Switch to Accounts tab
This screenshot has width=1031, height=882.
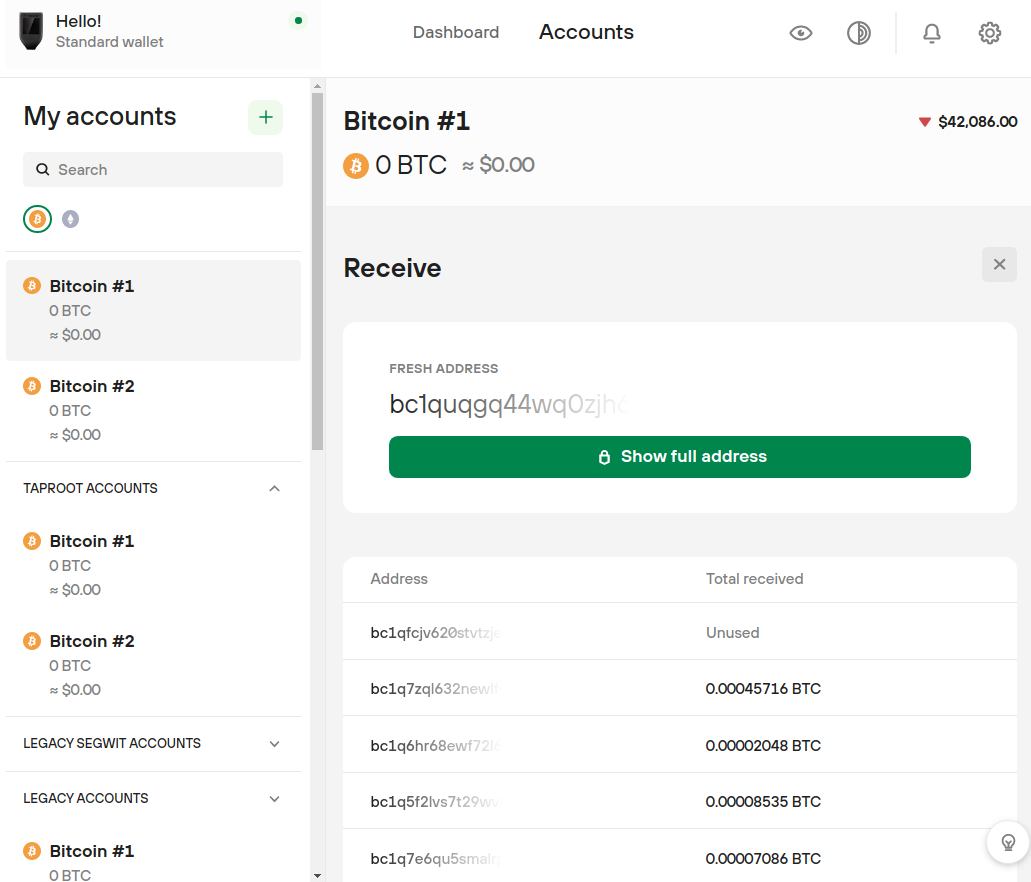point(587,32)
